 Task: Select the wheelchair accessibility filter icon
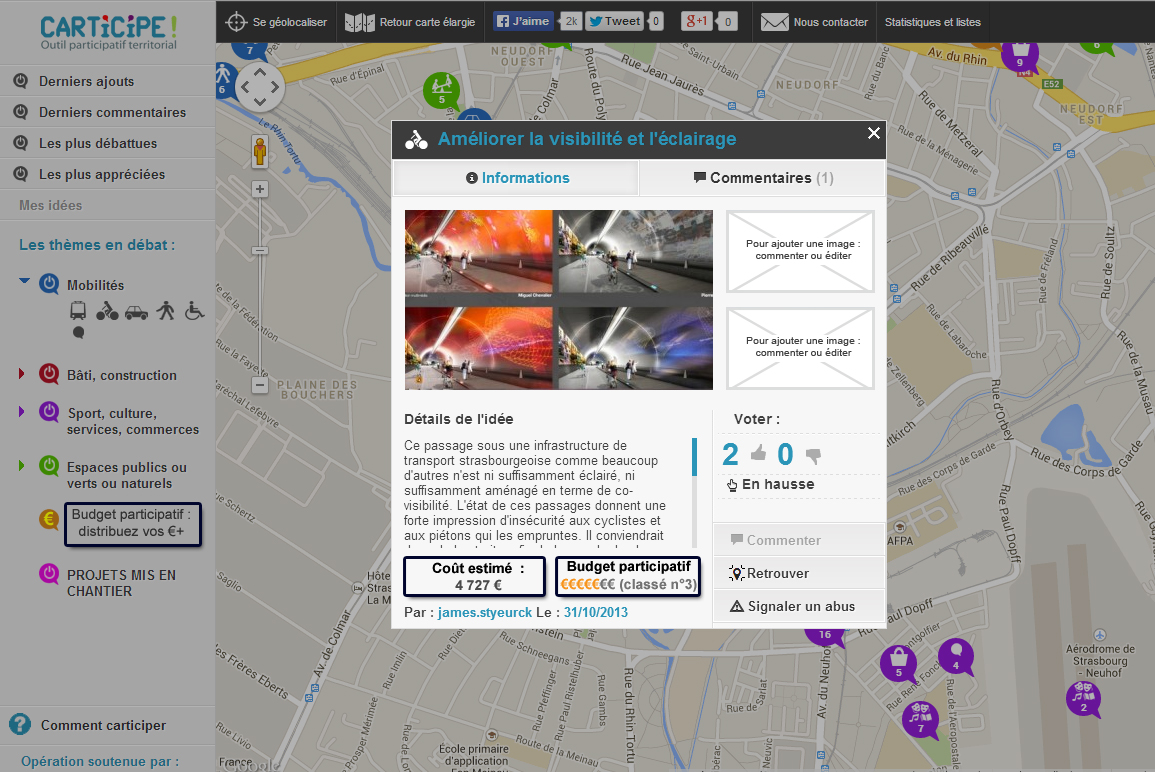pos(193,311)
